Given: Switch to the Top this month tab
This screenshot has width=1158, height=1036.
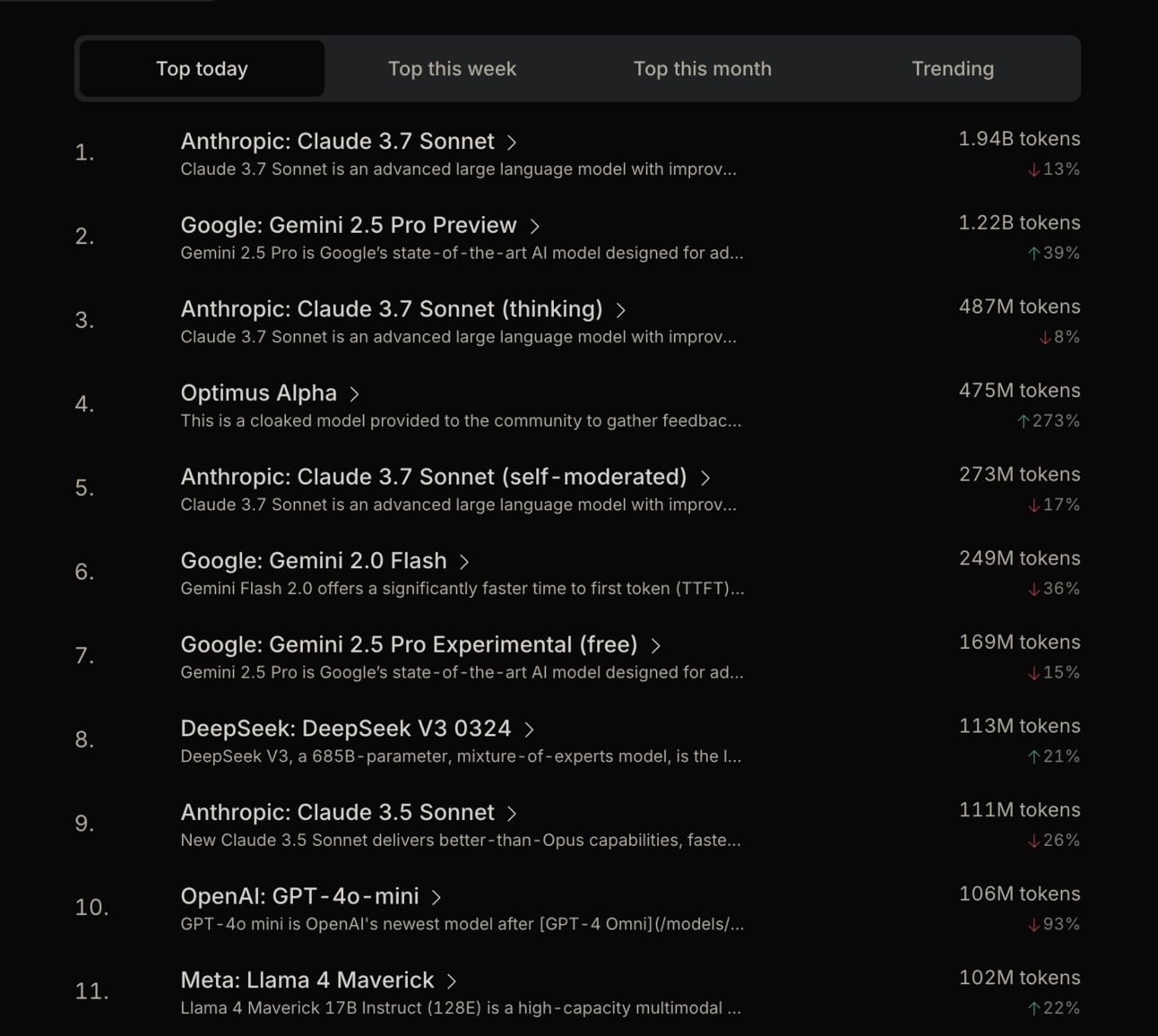Looking at the screenshot, I should [x=702, y=69].
